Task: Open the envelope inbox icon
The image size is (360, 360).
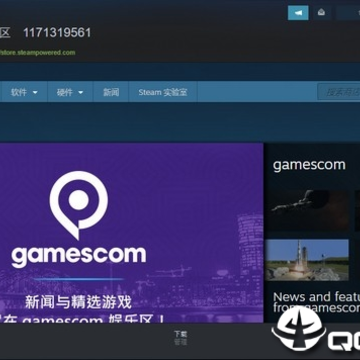Action: click(321, 13)
